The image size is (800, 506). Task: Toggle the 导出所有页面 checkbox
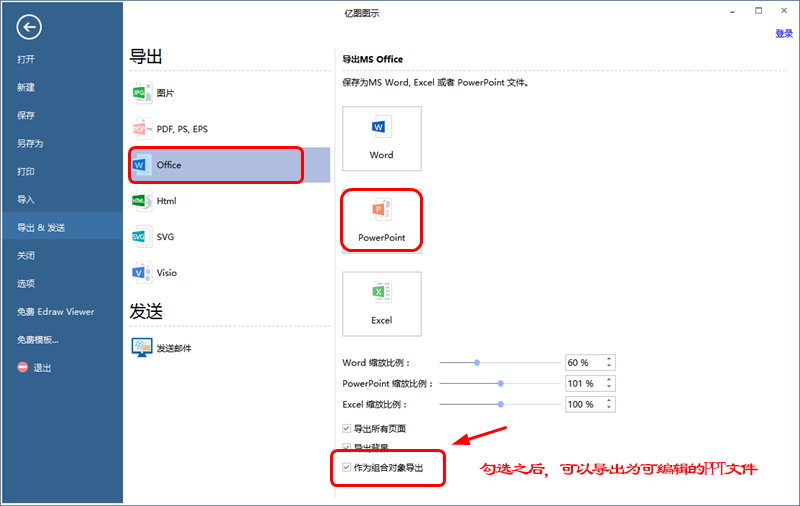pyautogui.click(x=346, y=428)
